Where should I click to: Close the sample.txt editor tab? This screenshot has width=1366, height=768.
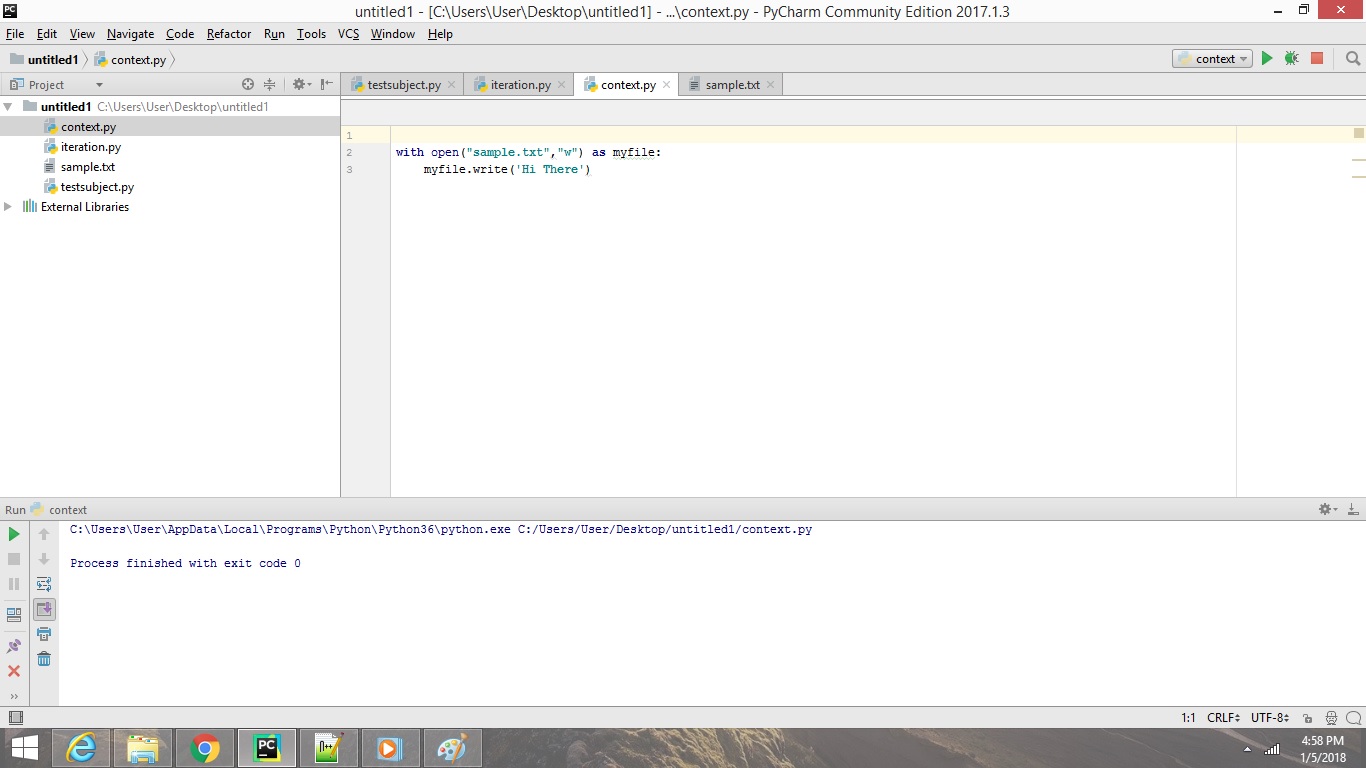tap(771, 85)
